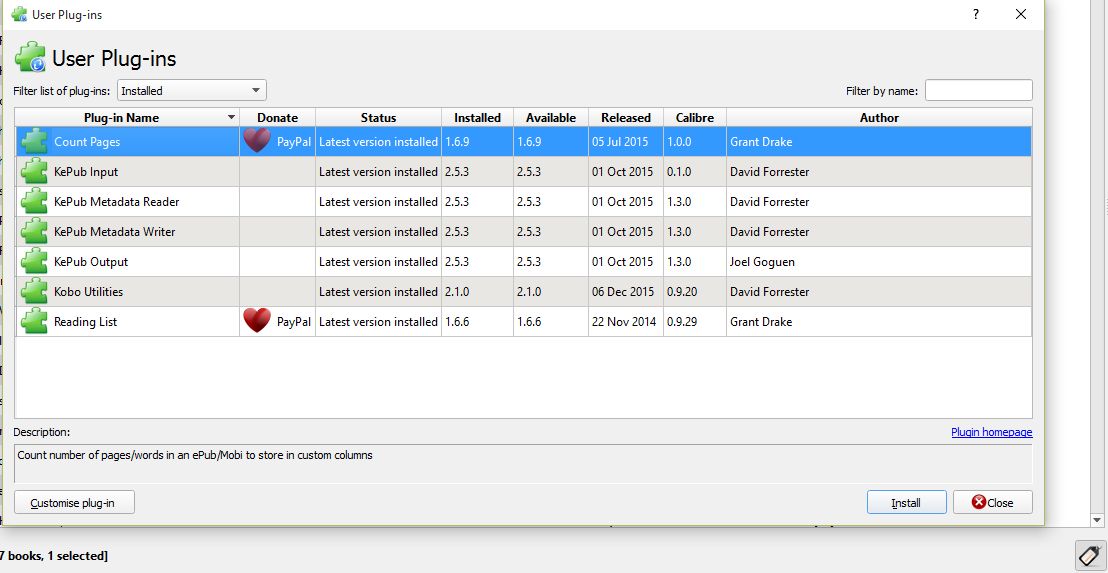
Task: Click the 06 Dec 2015 release date cell
Action: tap(623, 291)
